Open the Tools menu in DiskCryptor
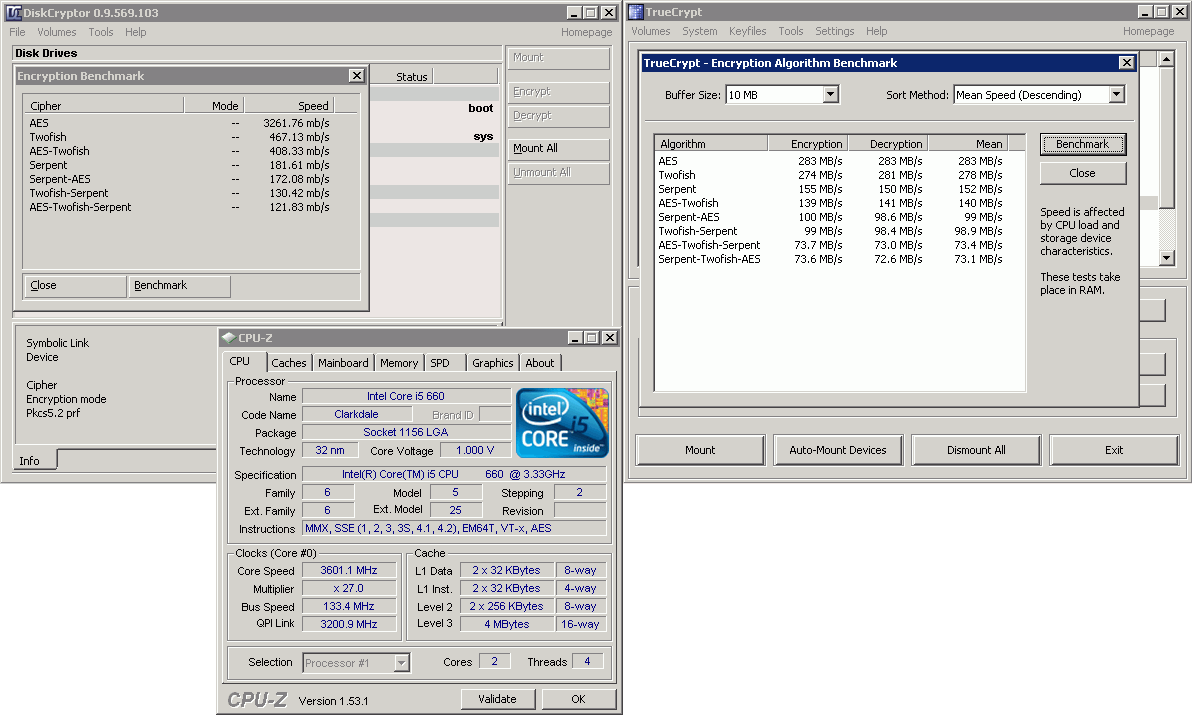Image resolution: width=1192 pixels, height=715 pixels. pos(100,32)
